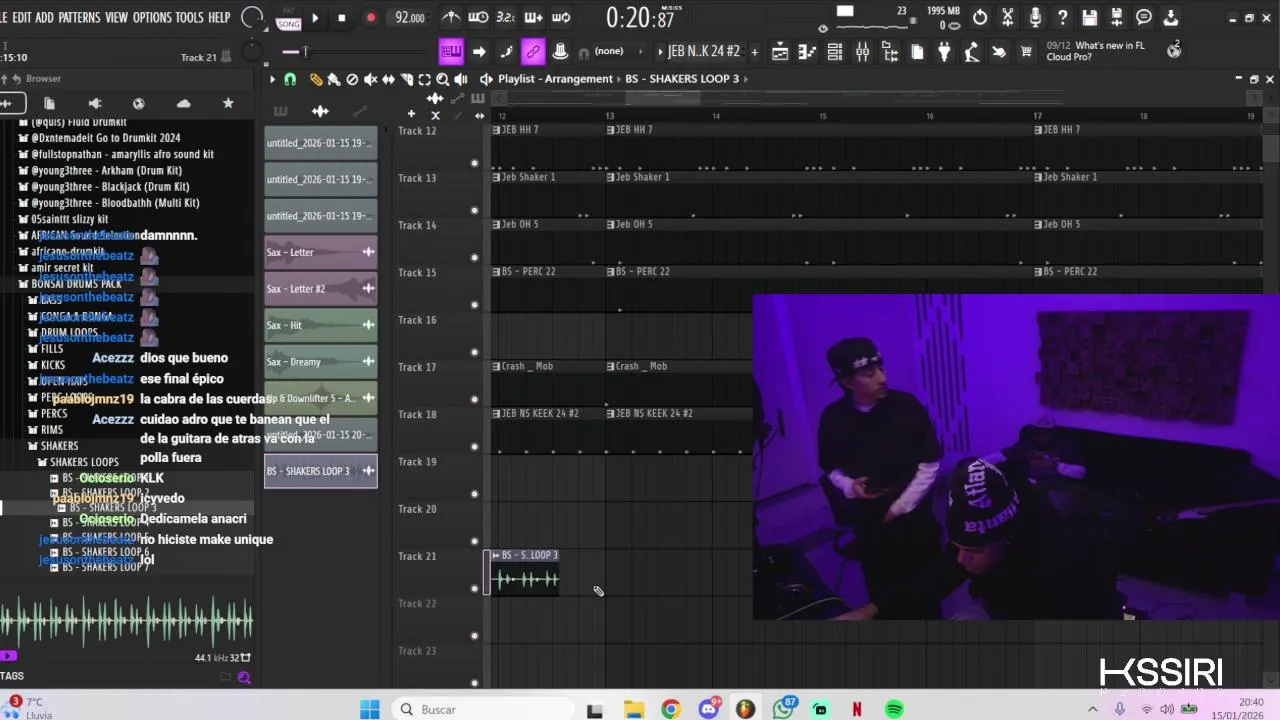Select the playlist Mute tool
The width and height of the screenshot is (1280, 720).
pos(370,79)
